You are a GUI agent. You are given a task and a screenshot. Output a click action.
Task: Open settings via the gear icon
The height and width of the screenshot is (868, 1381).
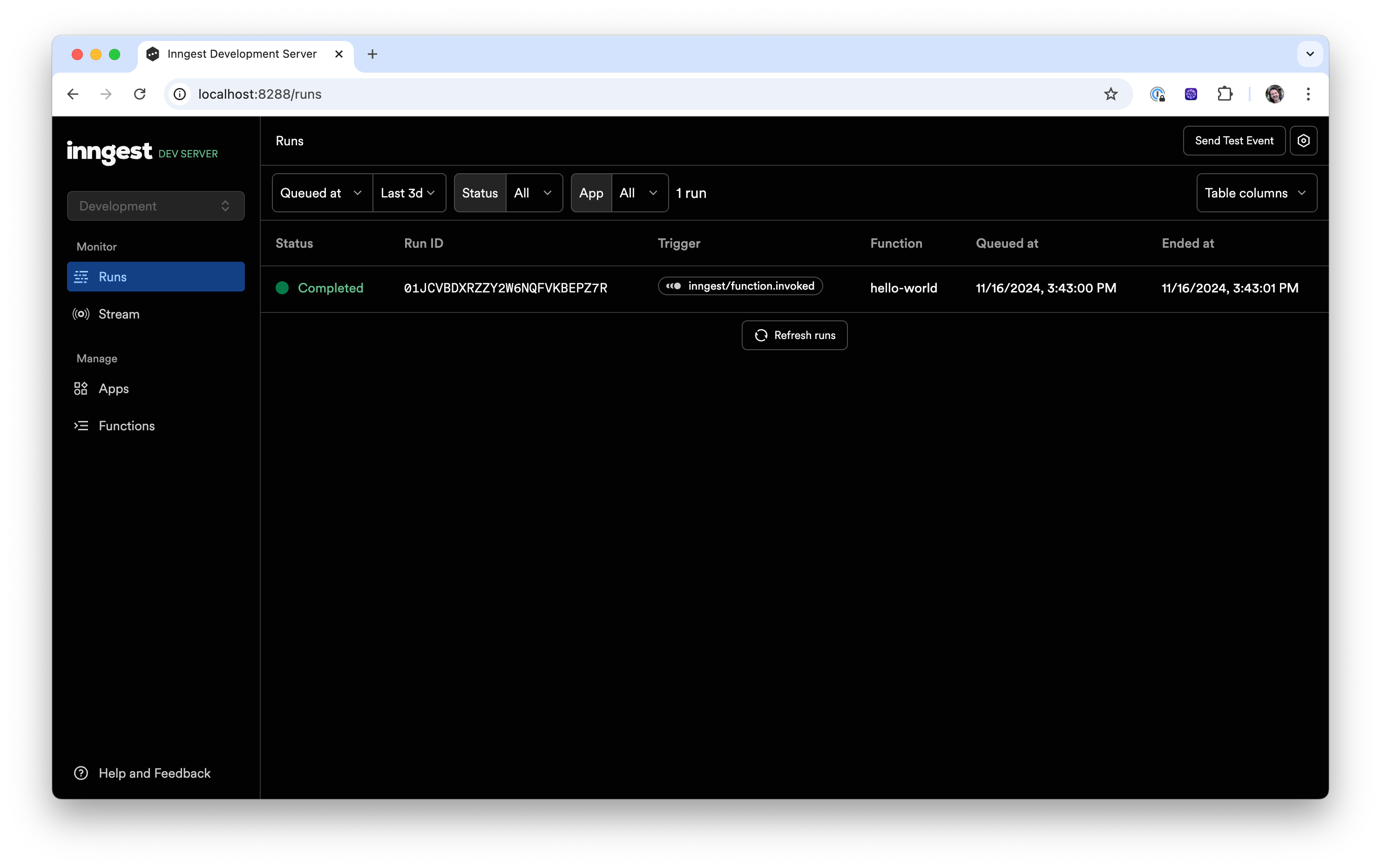tap(1304, 141)
